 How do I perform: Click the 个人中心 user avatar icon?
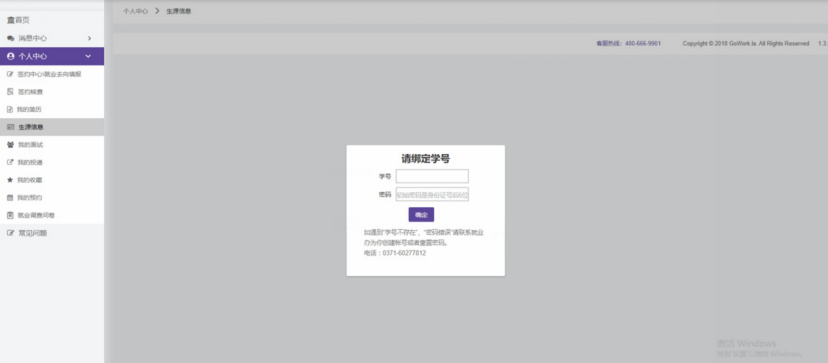tap(11, 57)
